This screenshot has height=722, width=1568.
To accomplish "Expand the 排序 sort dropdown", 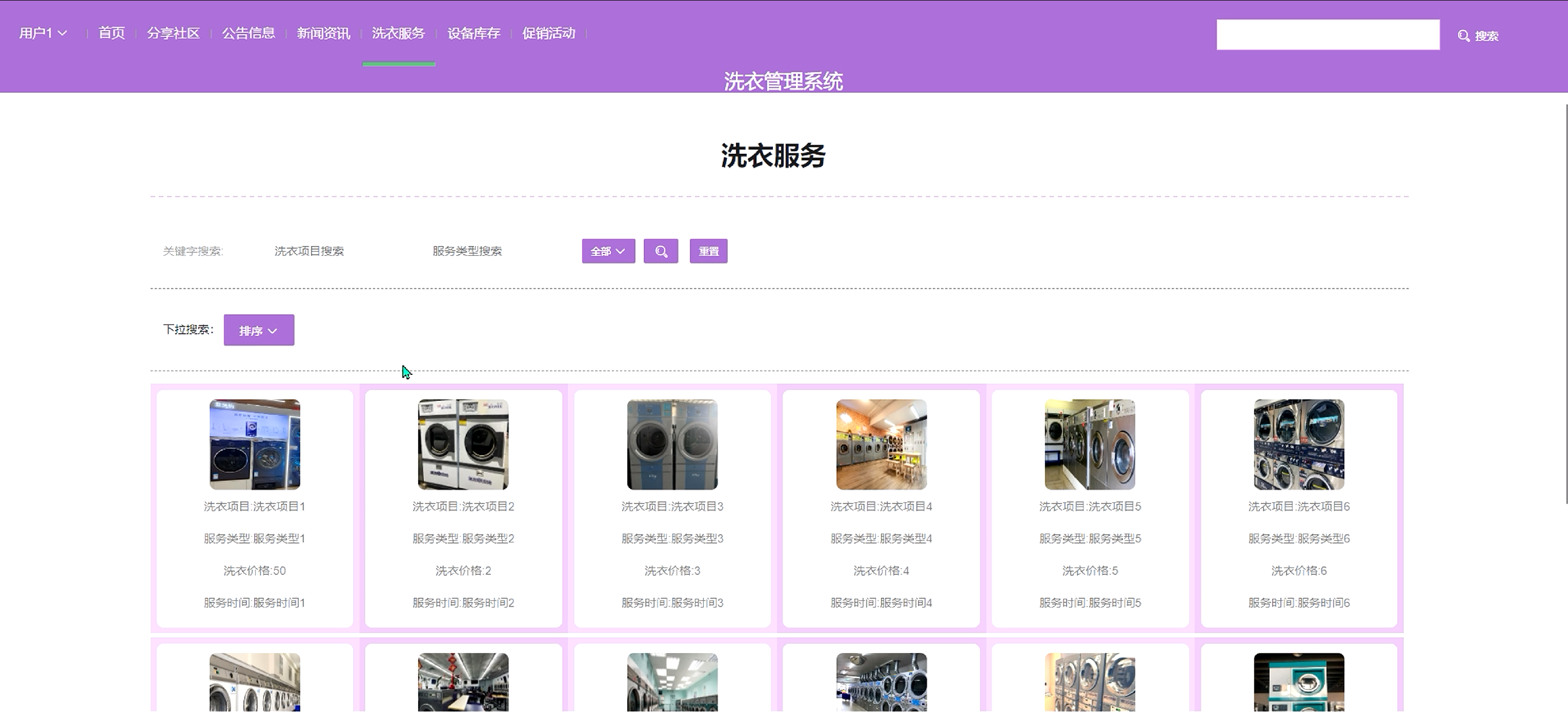I will click(x=259, y=330).
